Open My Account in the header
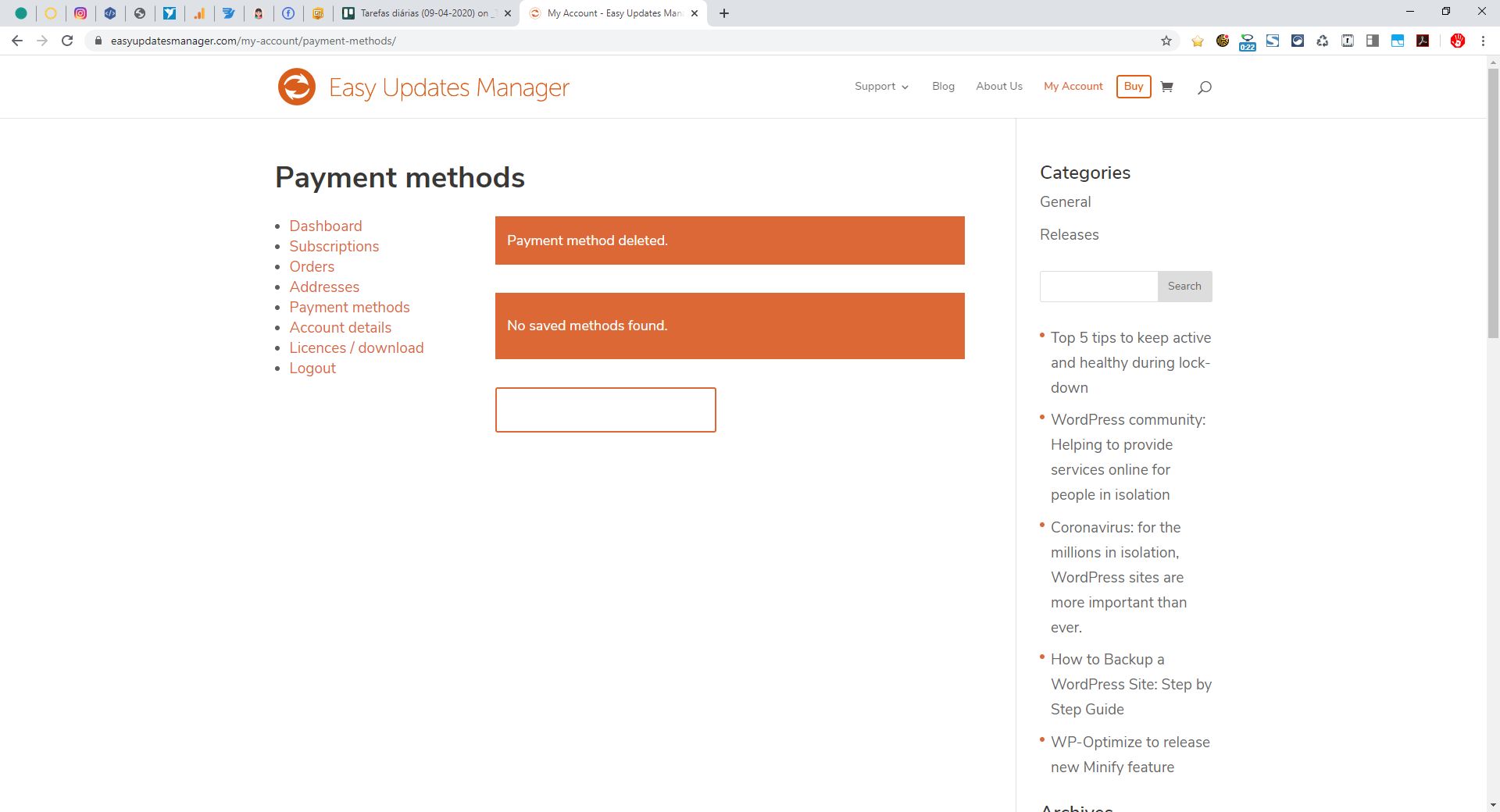The height and width of the screenshot is (812, 1500). pyautogui.click(x=1073, y=87)
